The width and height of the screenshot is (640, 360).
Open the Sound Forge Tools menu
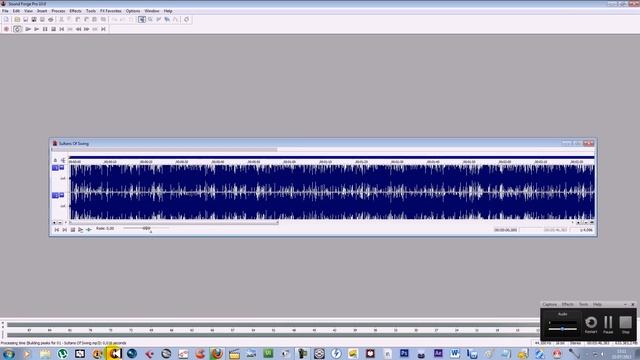pyautogui.click(x=91, y=11)
